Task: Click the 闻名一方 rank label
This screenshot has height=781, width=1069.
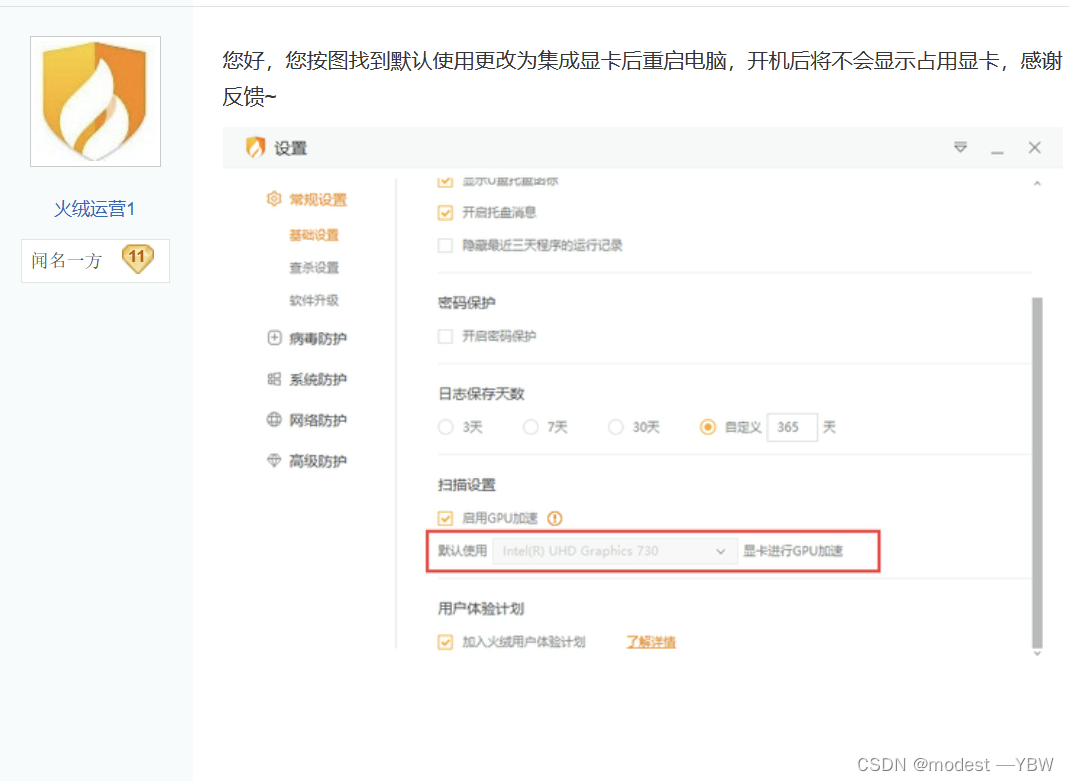Action: point(66,260)
